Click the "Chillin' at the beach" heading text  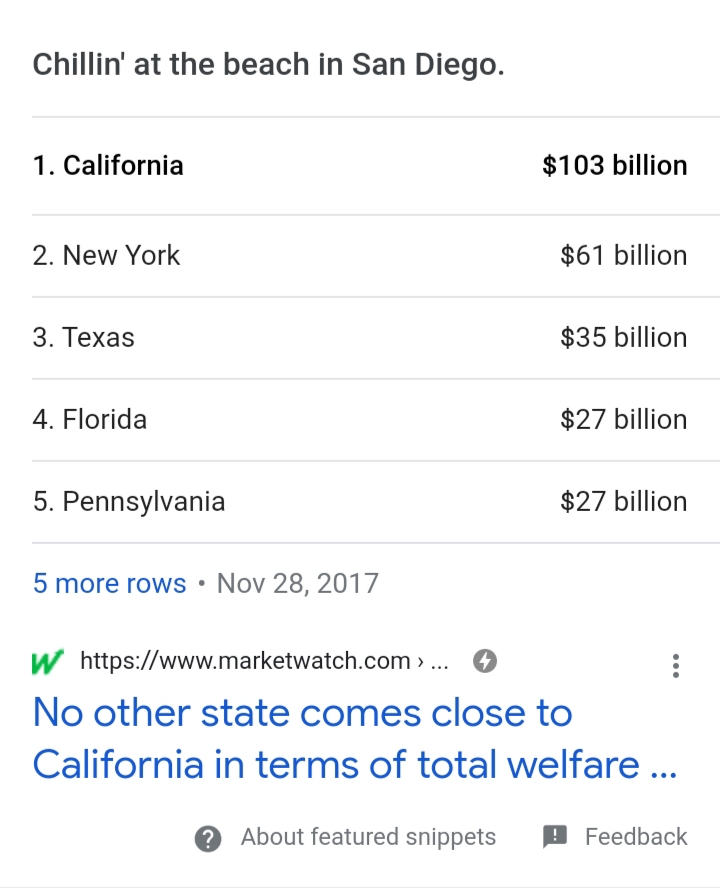coord(269,65)
